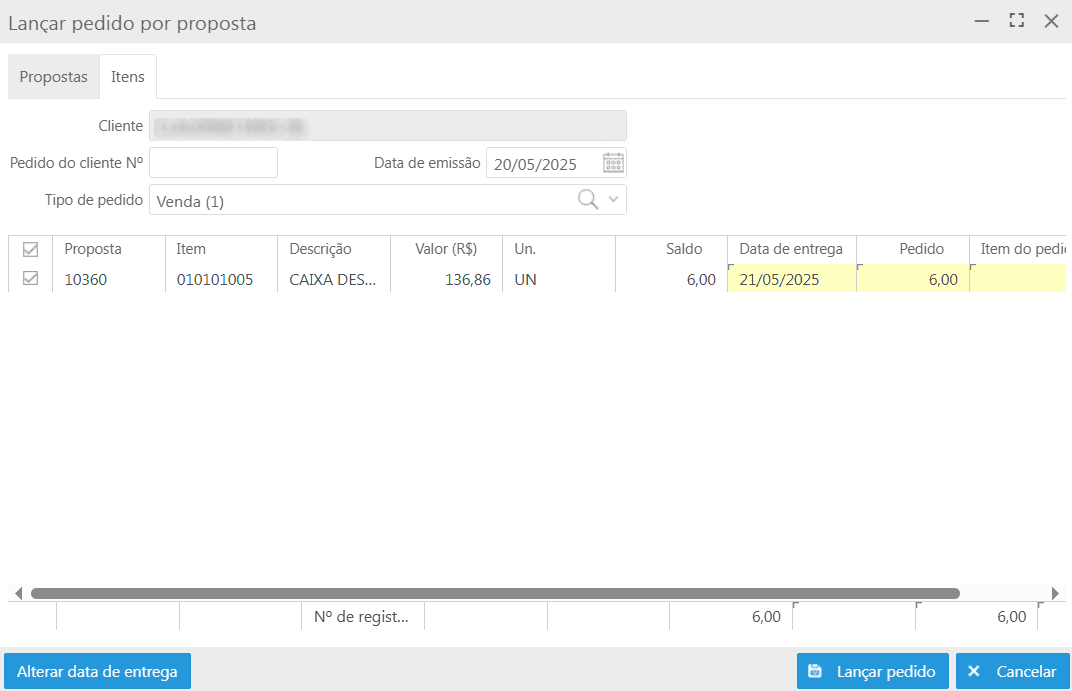Image resolution: width=1072 pixels, height=691 pixels.
Task: Switch to the Propostas tab
Action: click(54, 77)
